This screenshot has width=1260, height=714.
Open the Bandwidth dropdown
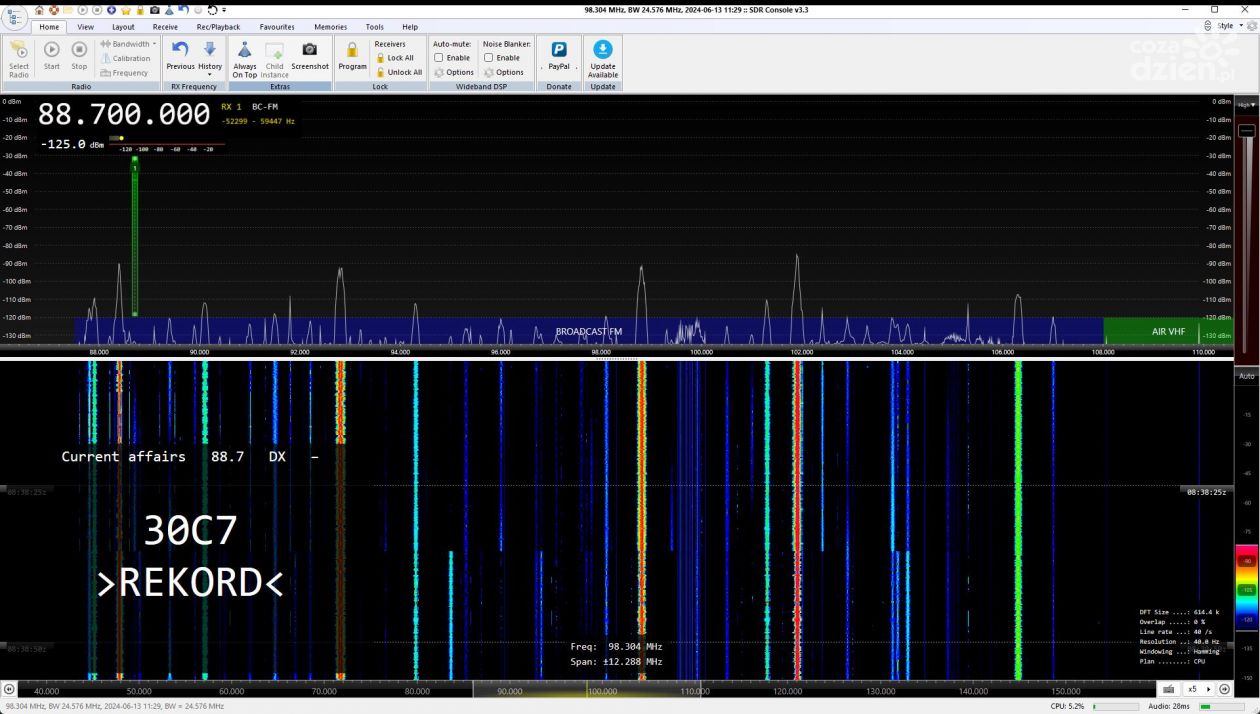(x=128, y=44)
